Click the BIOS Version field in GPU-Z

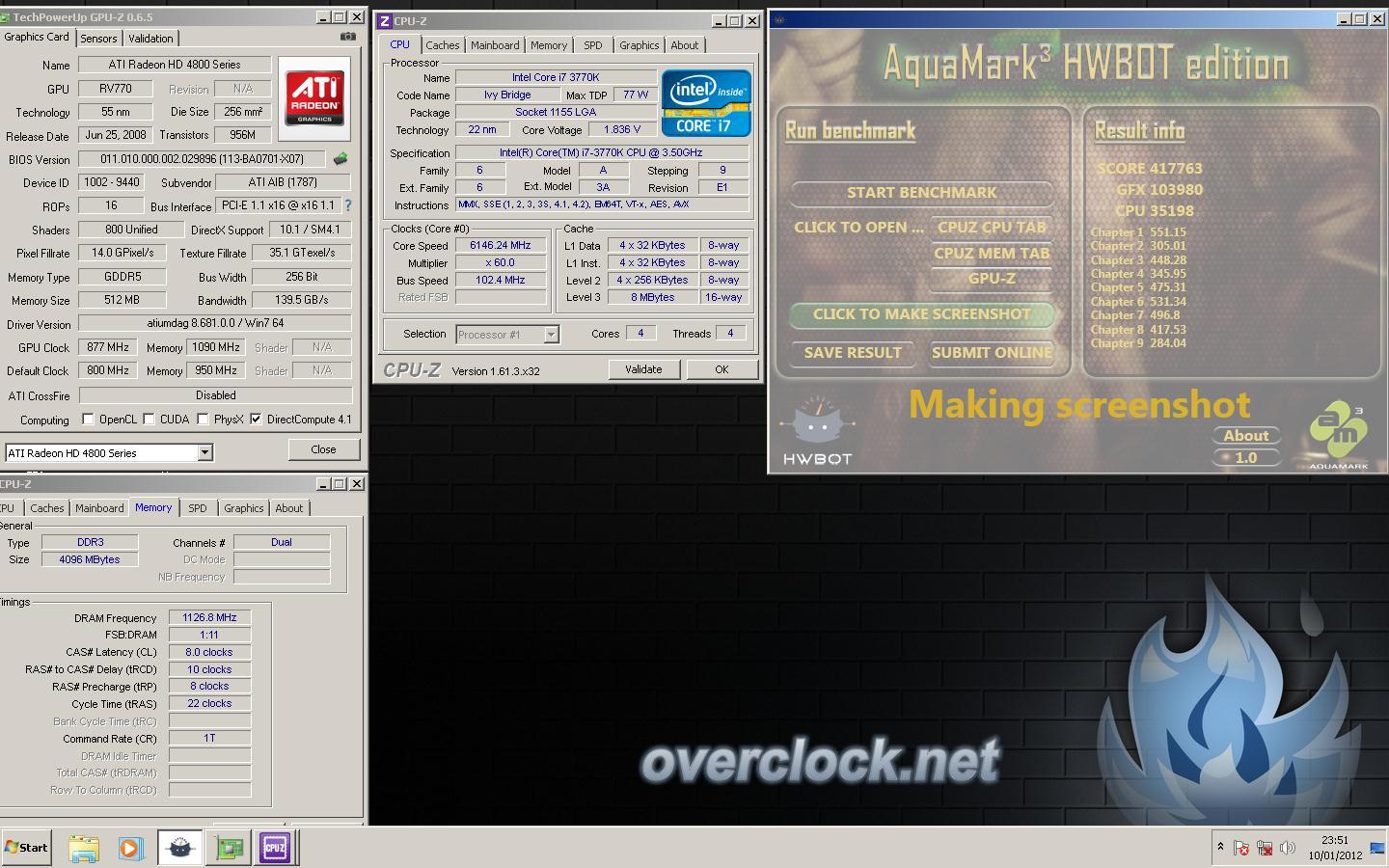(202, 159)
